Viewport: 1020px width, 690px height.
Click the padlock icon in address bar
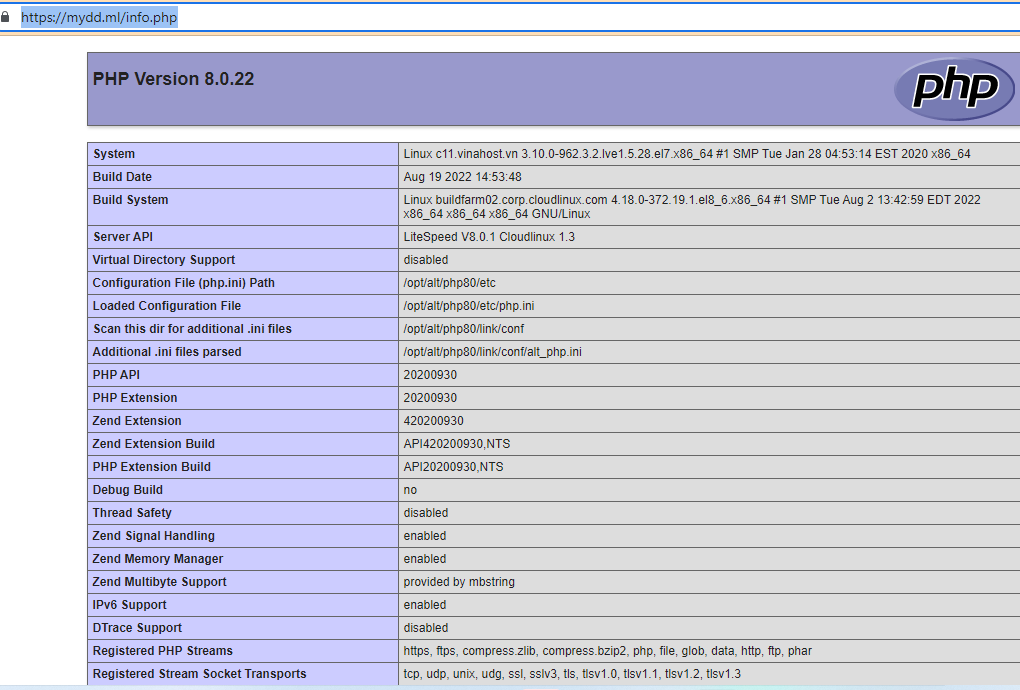[7, 18]
